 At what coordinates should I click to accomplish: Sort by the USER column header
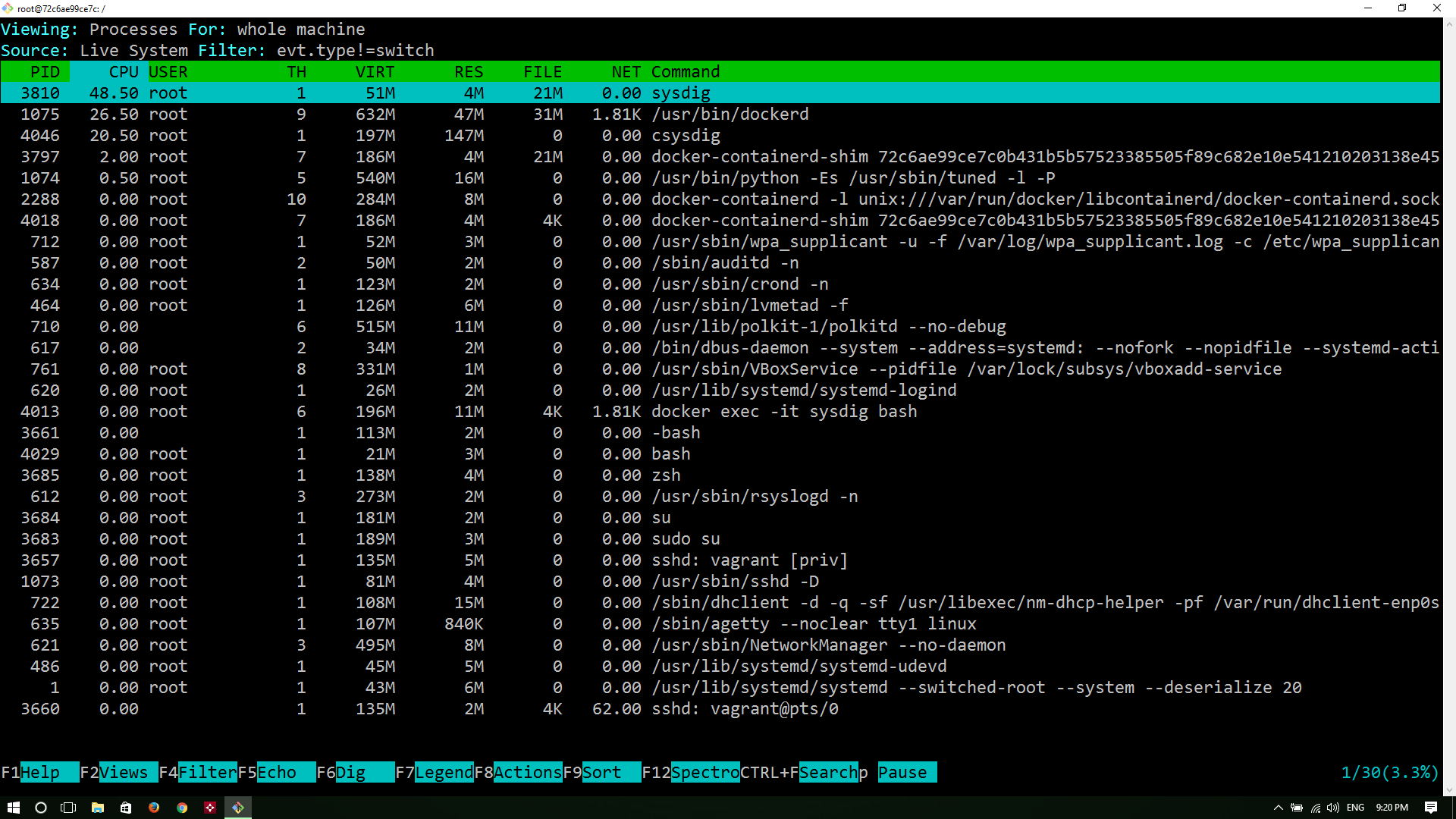pyautogui.click(x=168, y=71)
